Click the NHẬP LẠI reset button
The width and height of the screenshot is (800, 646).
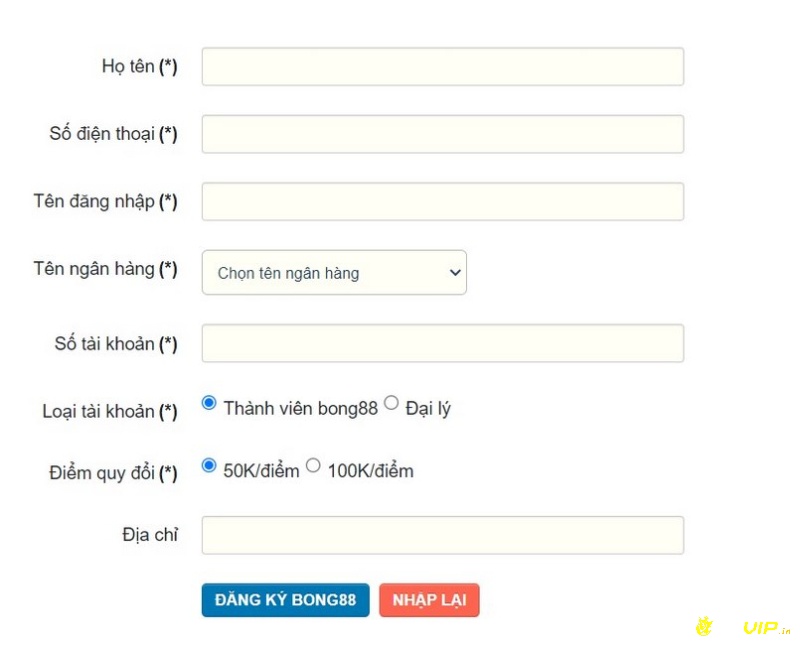[429, 600]
